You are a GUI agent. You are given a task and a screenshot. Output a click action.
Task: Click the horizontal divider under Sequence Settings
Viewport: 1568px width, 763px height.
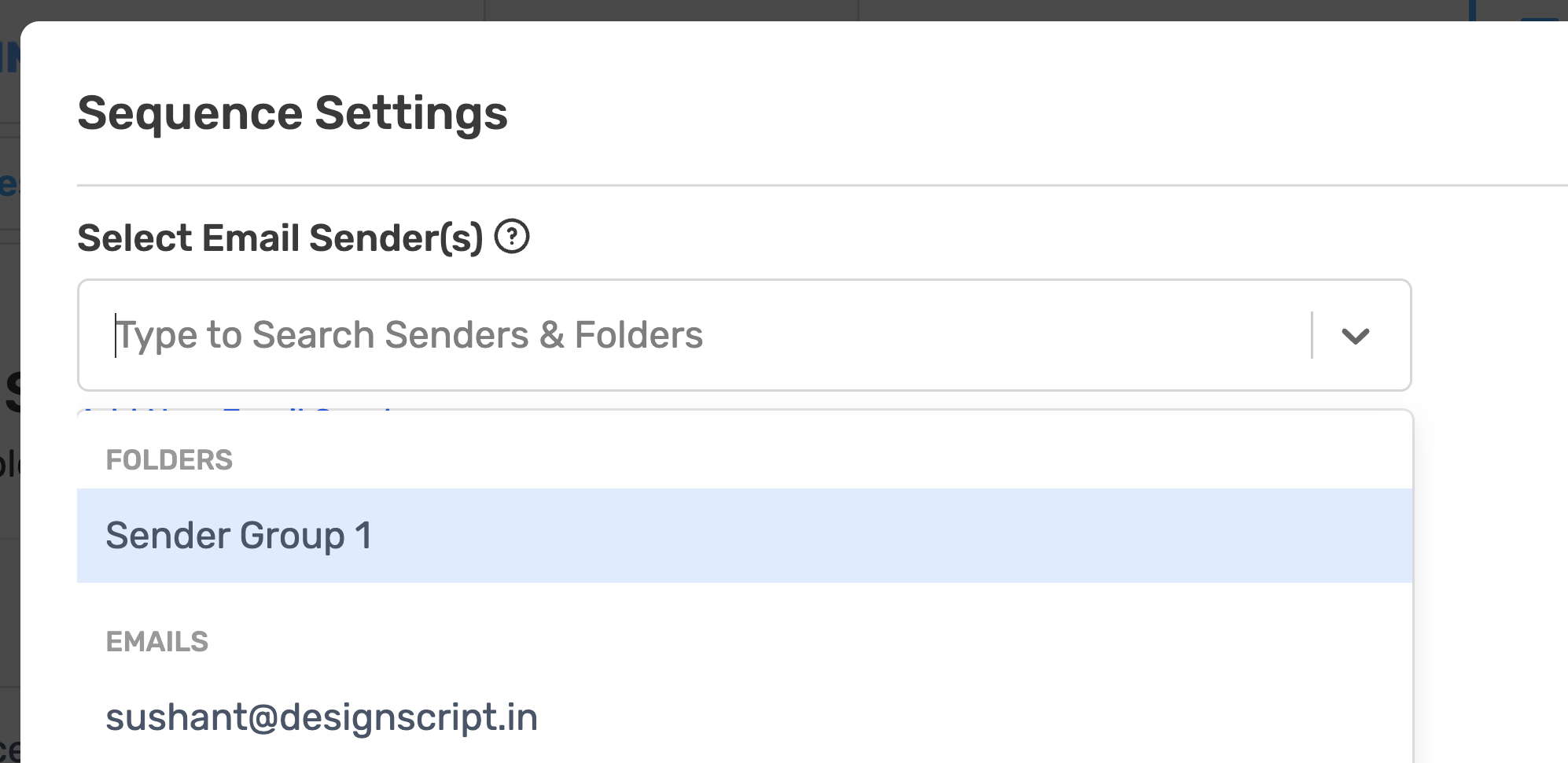pyautogui.click(x=786, y=186)
